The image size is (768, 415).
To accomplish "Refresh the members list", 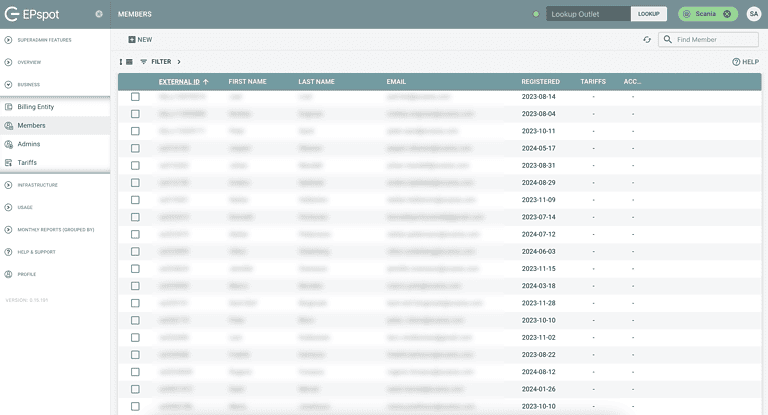I will pos(647,40).
